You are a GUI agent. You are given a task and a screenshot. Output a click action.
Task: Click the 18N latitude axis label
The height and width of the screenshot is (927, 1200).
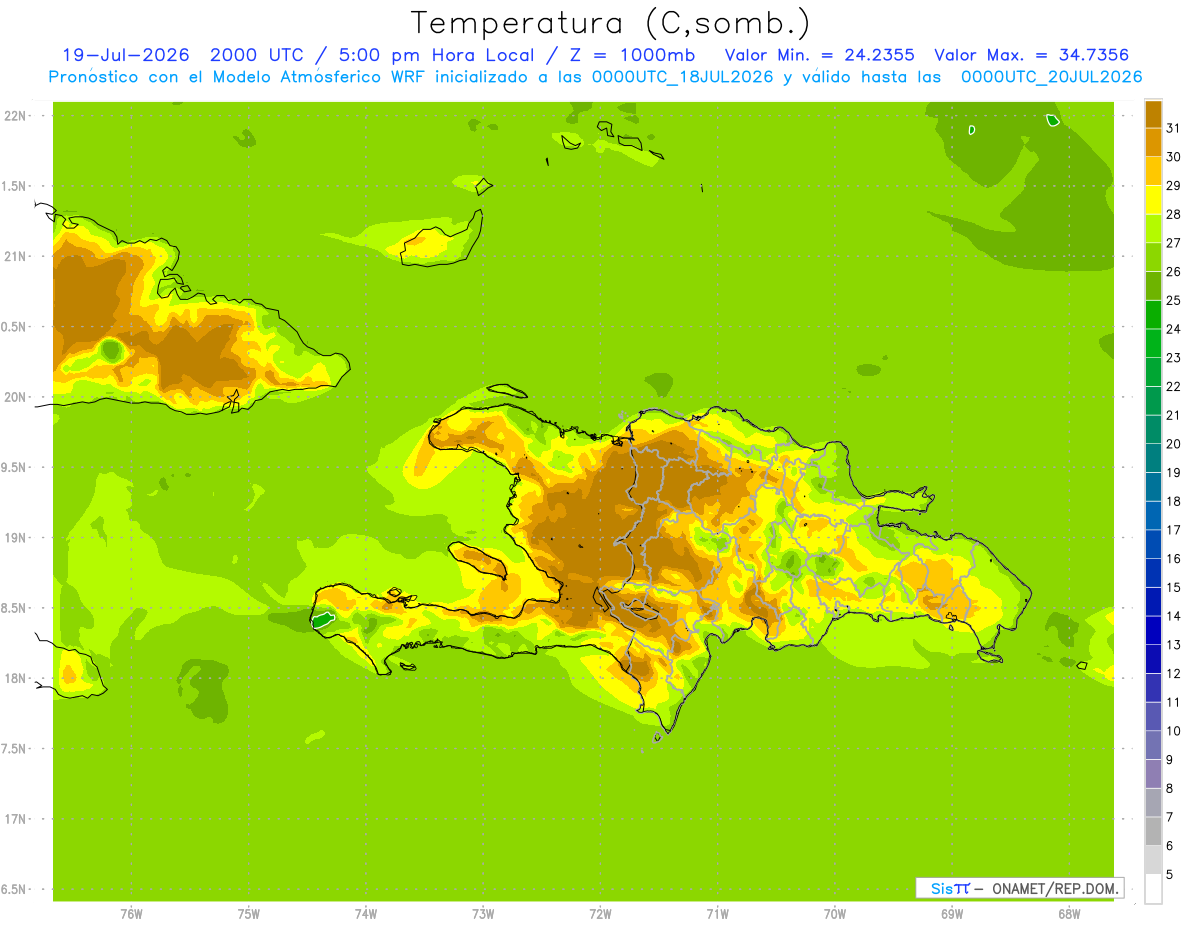16,679
